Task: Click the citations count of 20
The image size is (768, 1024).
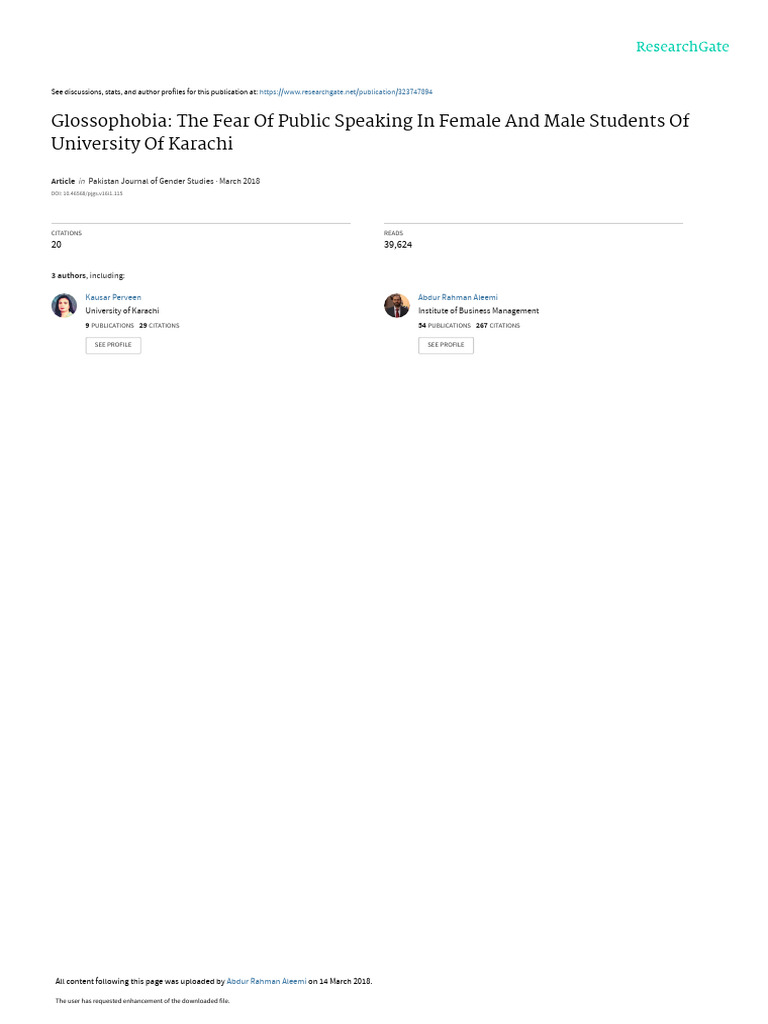Action: [56, 245]
